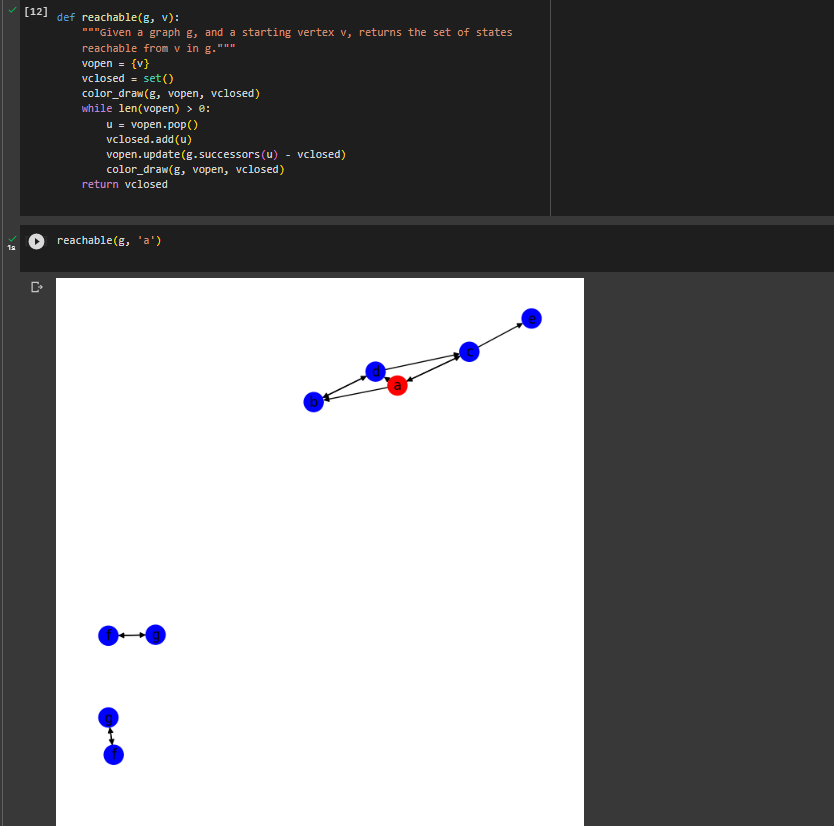
Task: Click node 'd' in the graph plot
Action: (375, 371)
